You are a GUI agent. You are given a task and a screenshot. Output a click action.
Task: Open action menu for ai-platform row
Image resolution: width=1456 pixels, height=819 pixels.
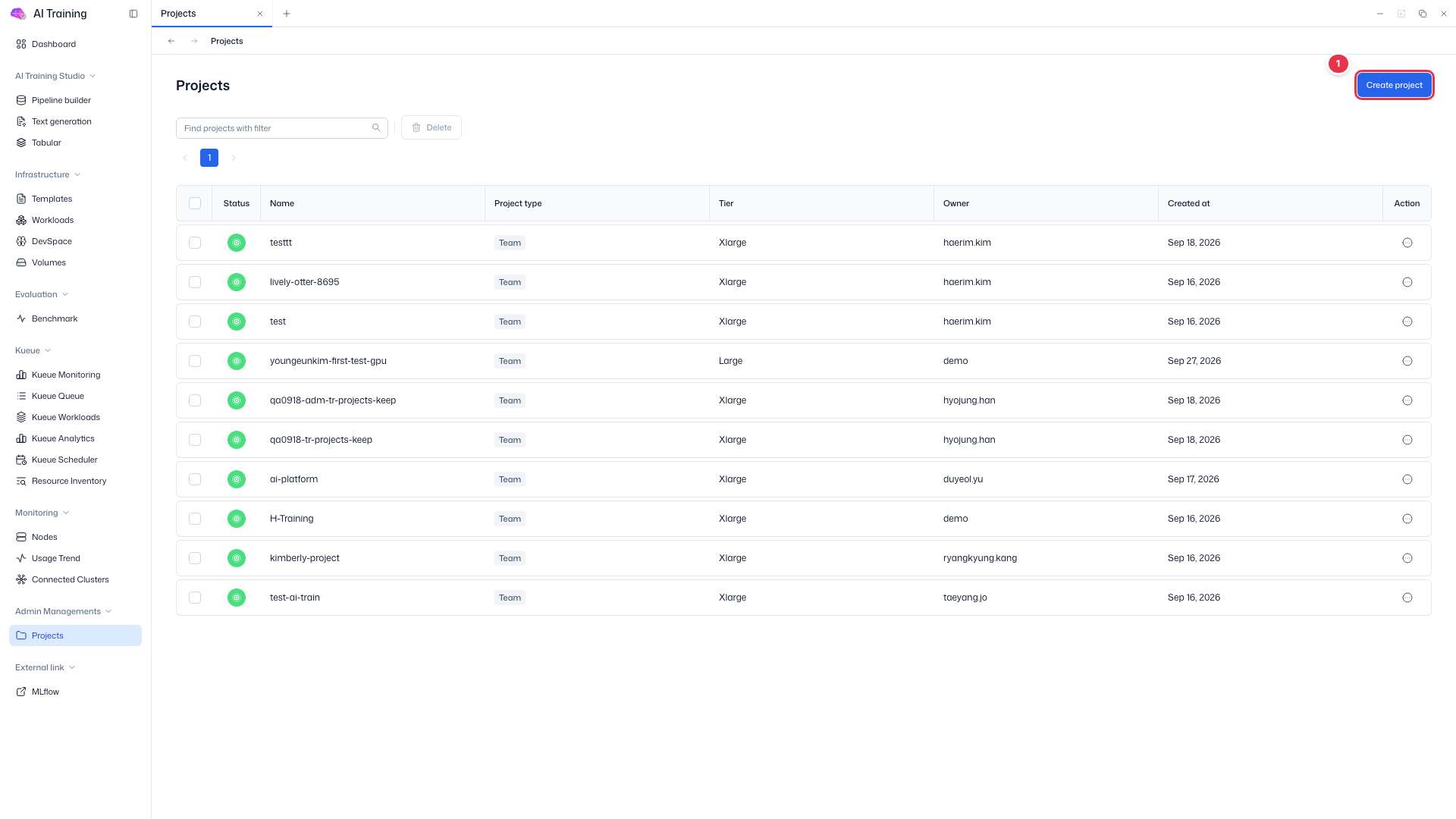point(1407,479)
